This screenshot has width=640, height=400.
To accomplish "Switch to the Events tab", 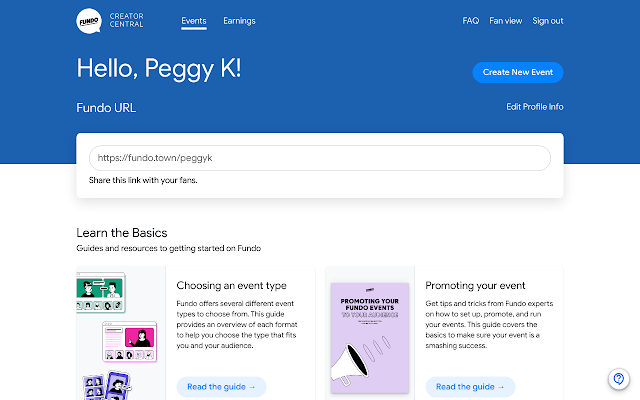I will (x=194, y=20).
